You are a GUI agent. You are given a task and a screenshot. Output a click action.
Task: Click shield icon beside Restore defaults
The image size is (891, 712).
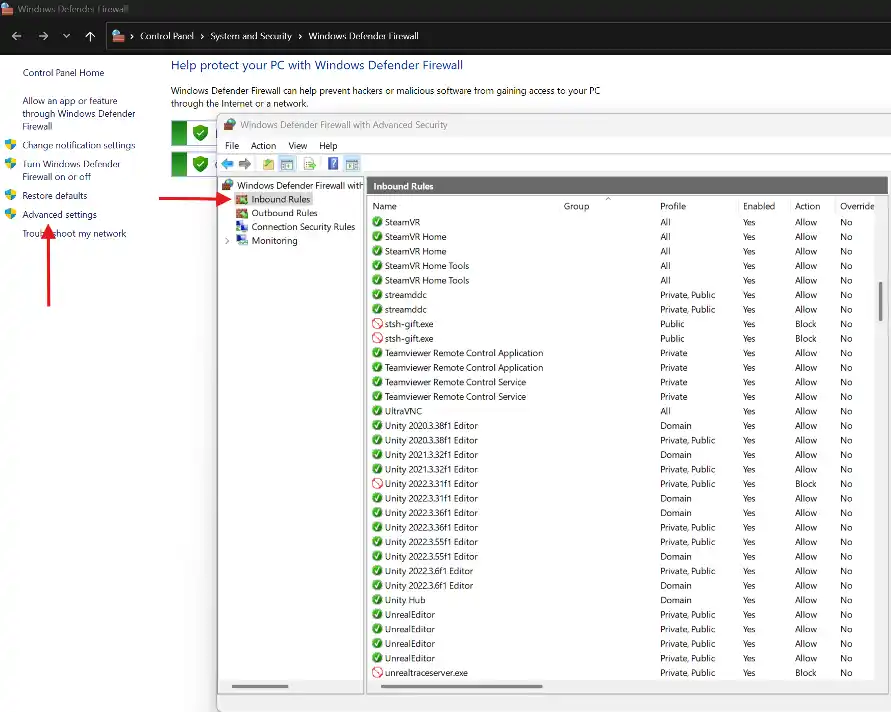pos(10,195)
